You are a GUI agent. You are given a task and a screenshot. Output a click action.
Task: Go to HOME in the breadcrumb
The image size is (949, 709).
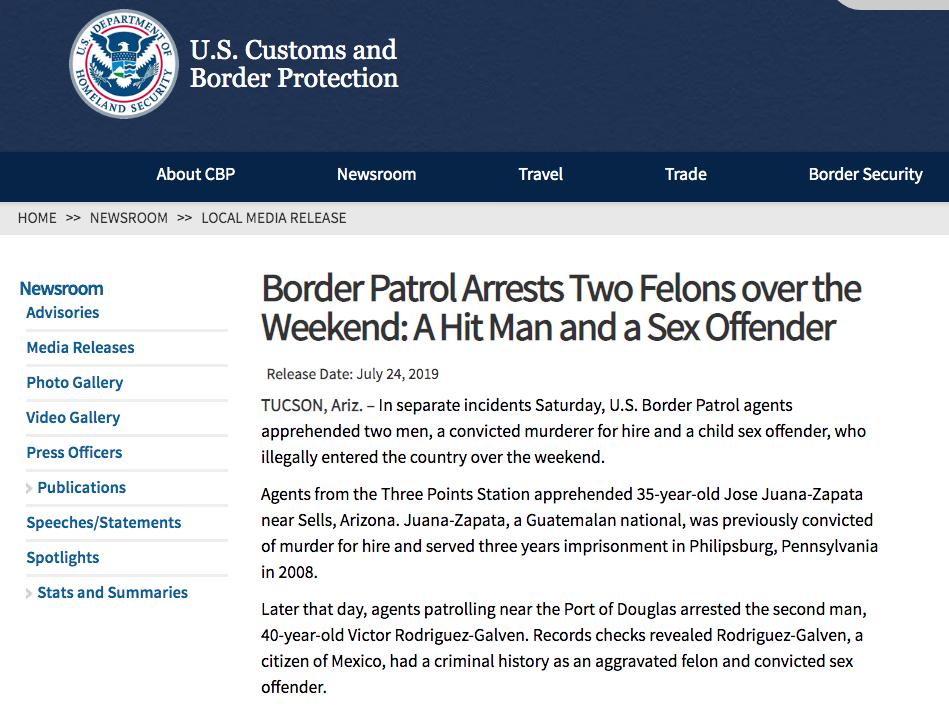37,218
